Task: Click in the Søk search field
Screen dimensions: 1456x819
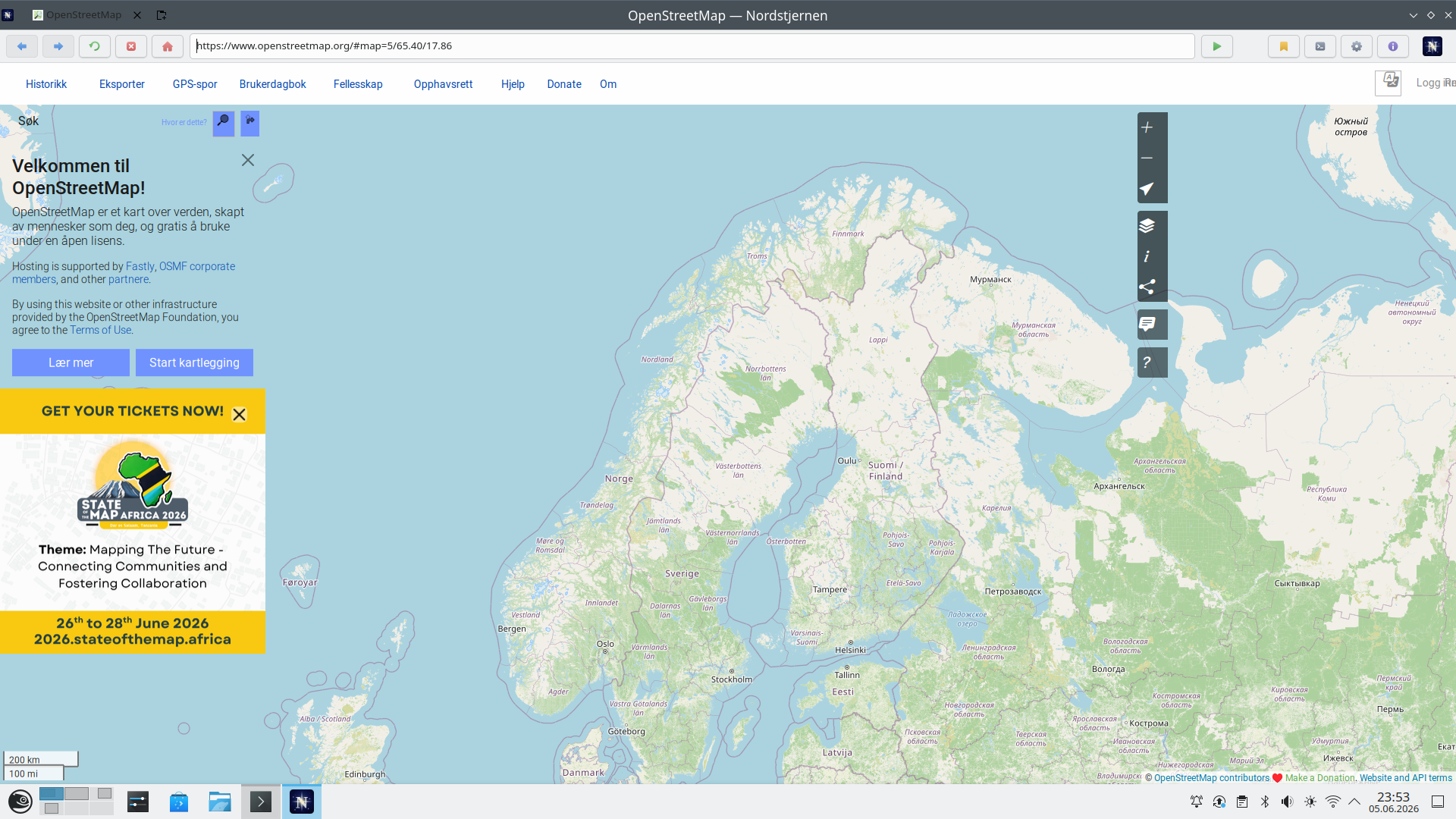Action: pos(83,121)
